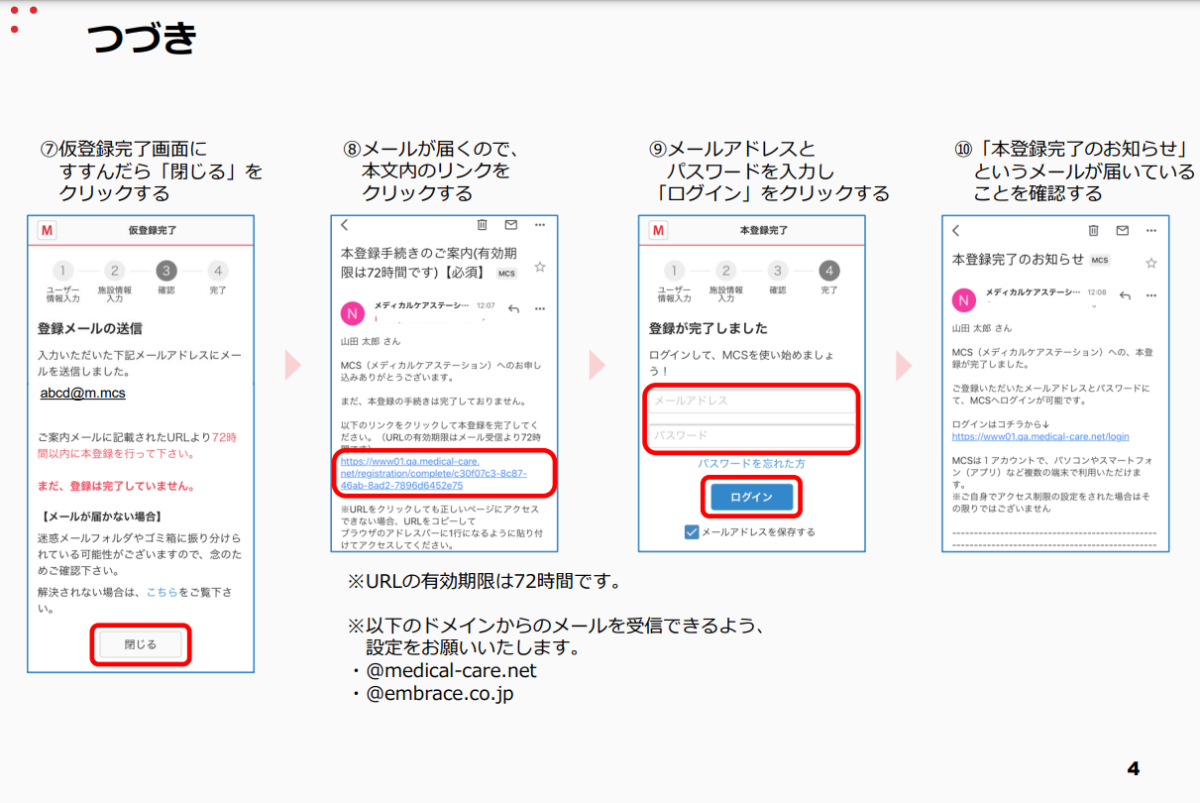The width and height of the screenshot is (1200, 803).
Task: Open the pink N sender avatar in step 8
Action: 352,313
